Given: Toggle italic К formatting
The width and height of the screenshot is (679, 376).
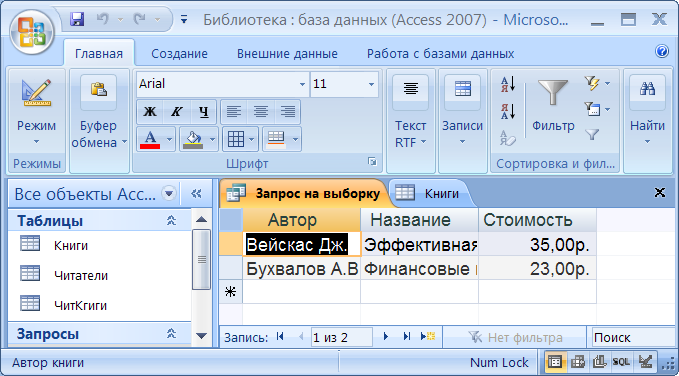Looking at the screenshot, I should tap(176, 112).
